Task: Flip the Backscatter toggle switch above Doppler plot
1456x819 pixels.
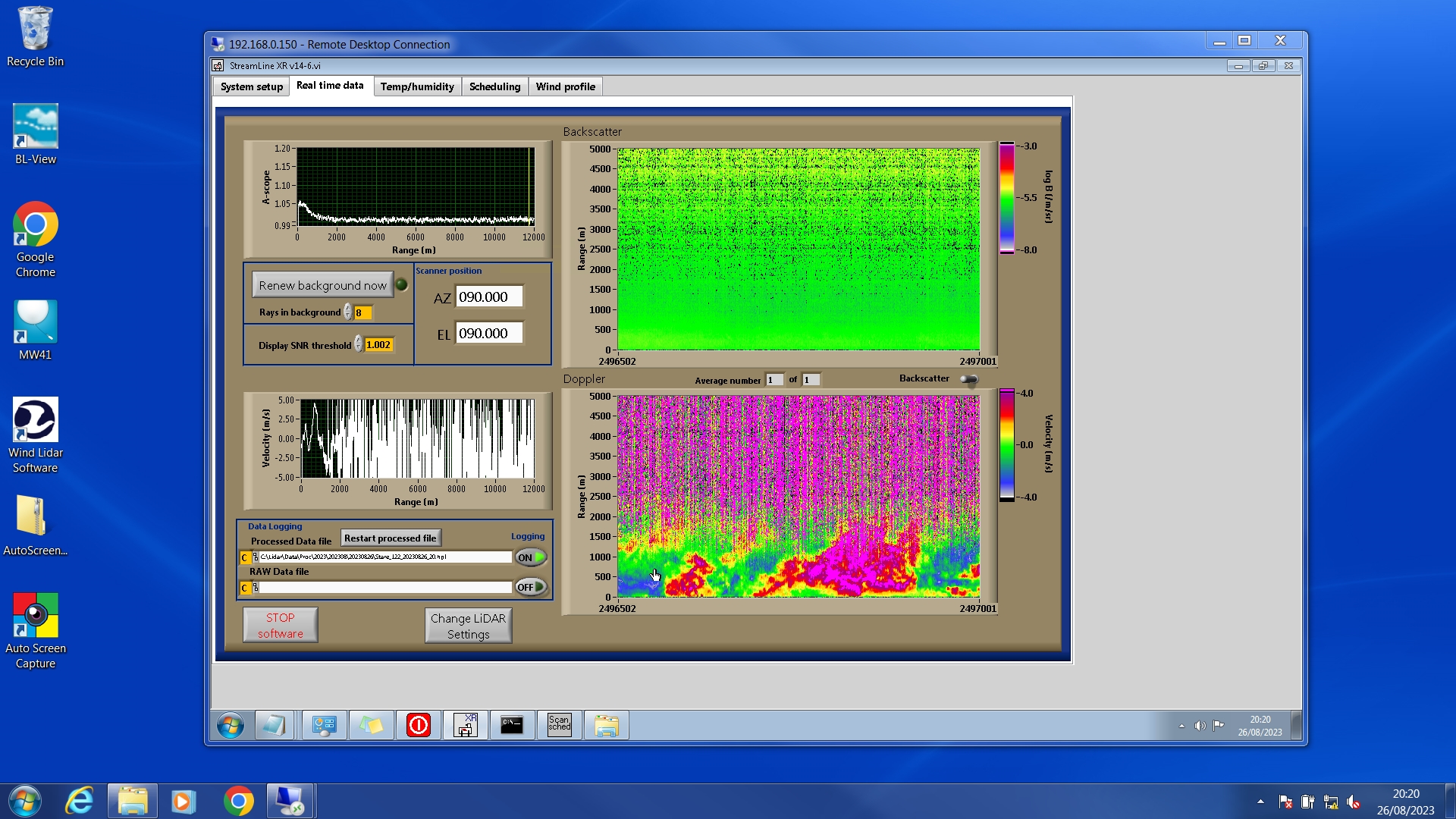Action: pyautogui.click(x=969, y=379)
